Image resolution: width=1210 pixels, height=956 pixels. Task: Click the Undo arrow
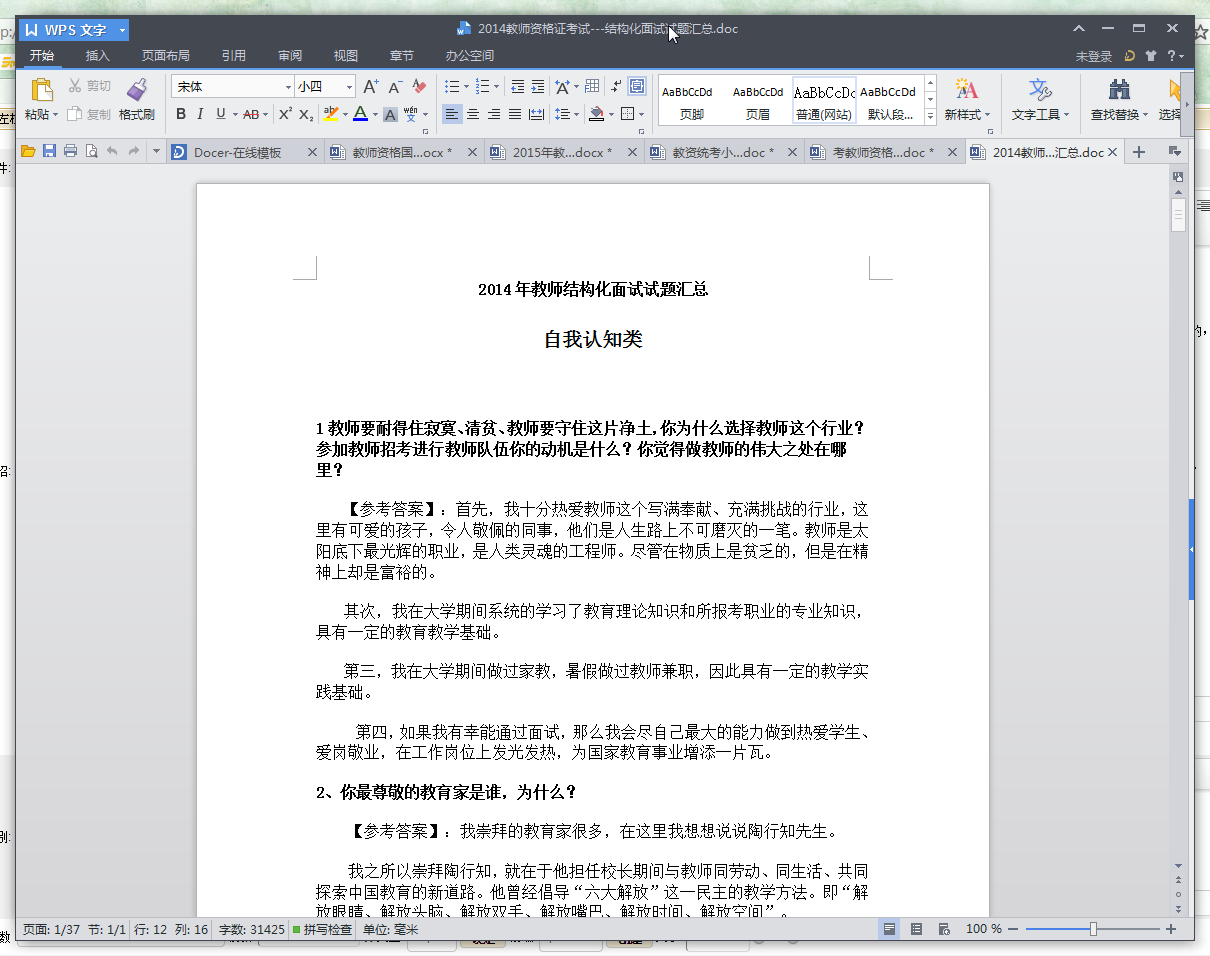[x=112, y=152]
